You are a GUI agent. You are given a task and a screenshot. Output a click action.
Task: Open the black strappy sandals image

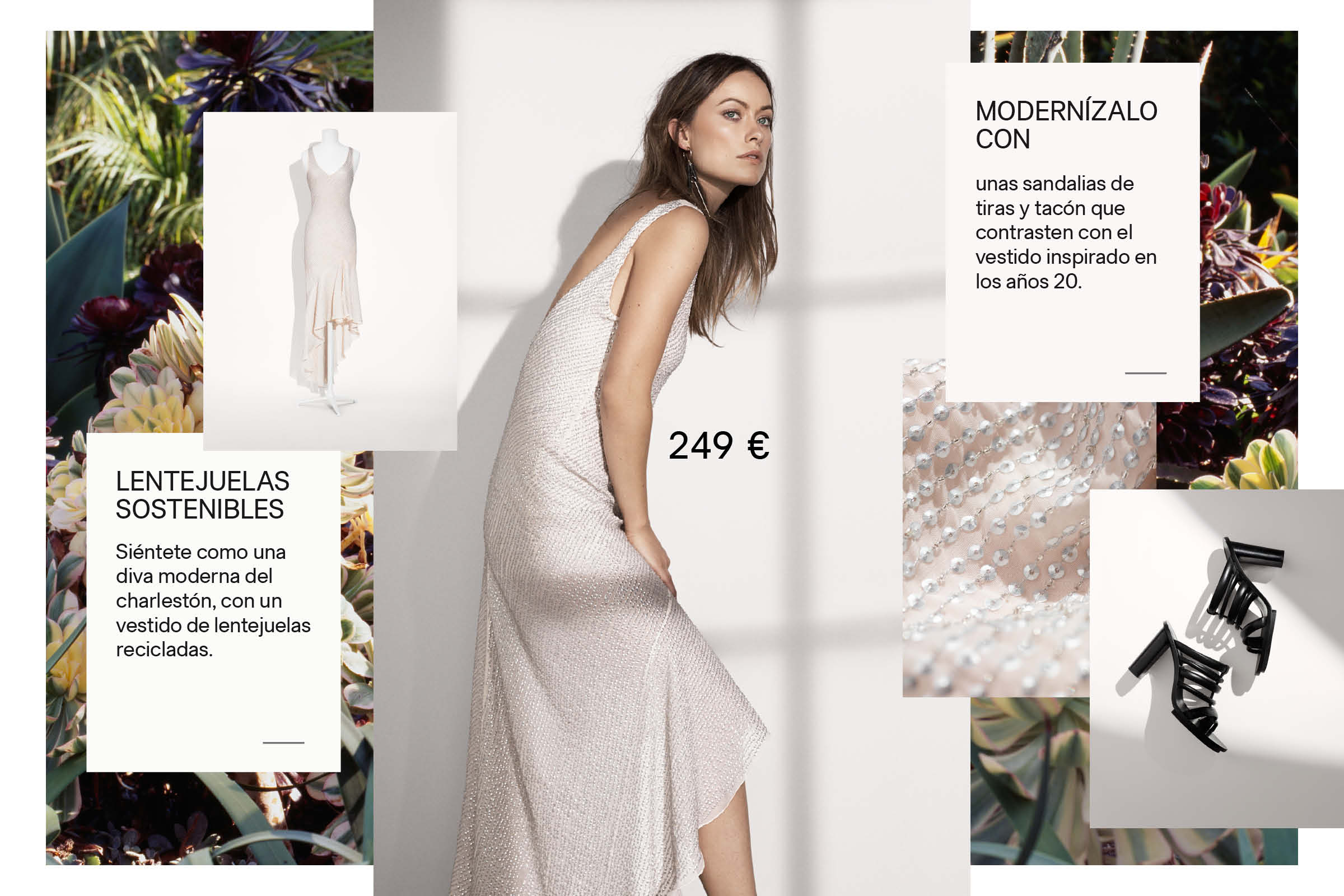[1216, 659]
